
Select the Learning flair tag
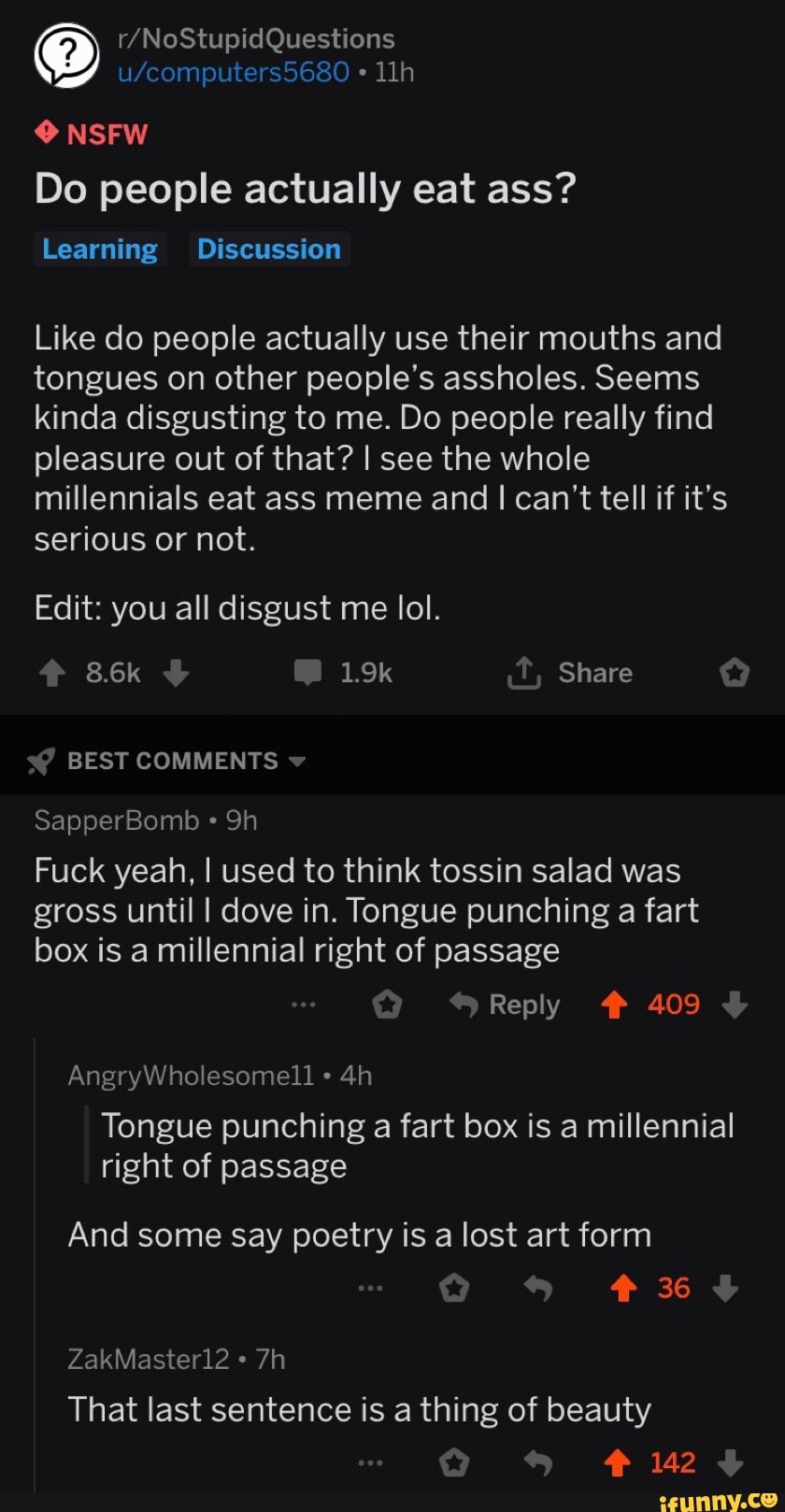coord(100,250)
